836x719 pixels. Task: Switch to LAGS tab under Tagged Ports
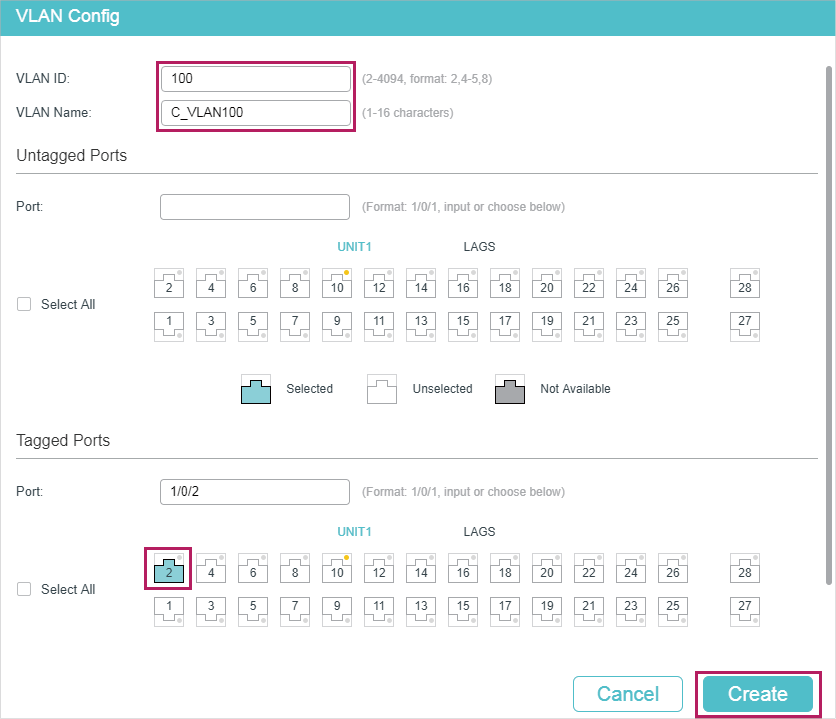coord(479,531)
